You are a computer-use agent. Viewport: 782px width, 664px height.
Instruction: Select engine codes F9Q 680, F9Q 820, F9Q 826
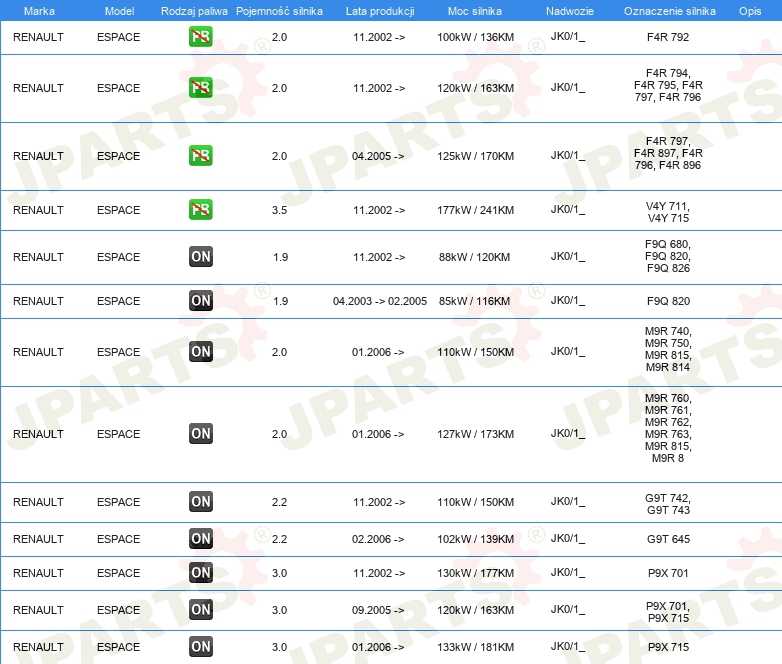(668, 256)
